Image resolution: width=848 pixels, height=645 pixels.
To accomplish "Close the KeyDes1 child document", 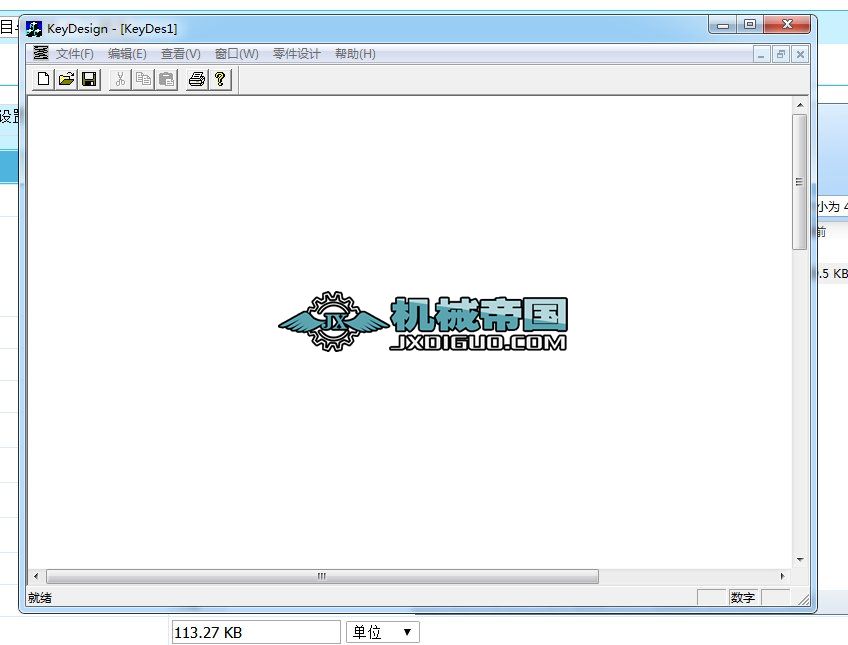I will 800,54.
